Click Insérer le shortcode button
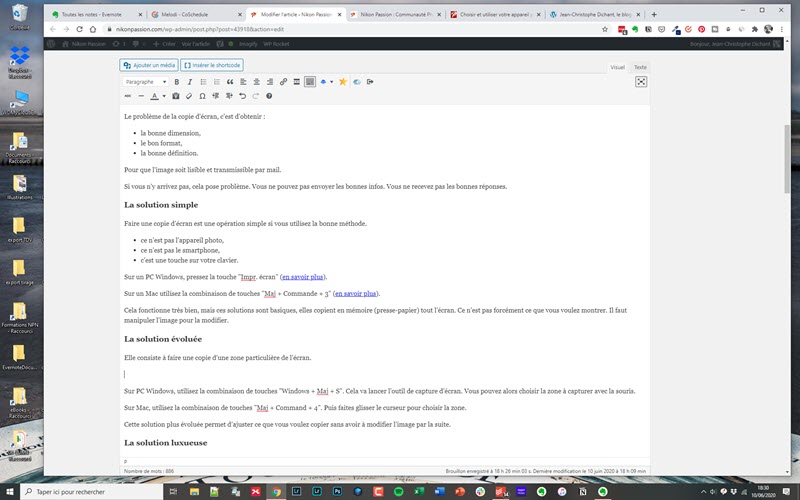The image size is (800, 500). (x=212, y=65)
